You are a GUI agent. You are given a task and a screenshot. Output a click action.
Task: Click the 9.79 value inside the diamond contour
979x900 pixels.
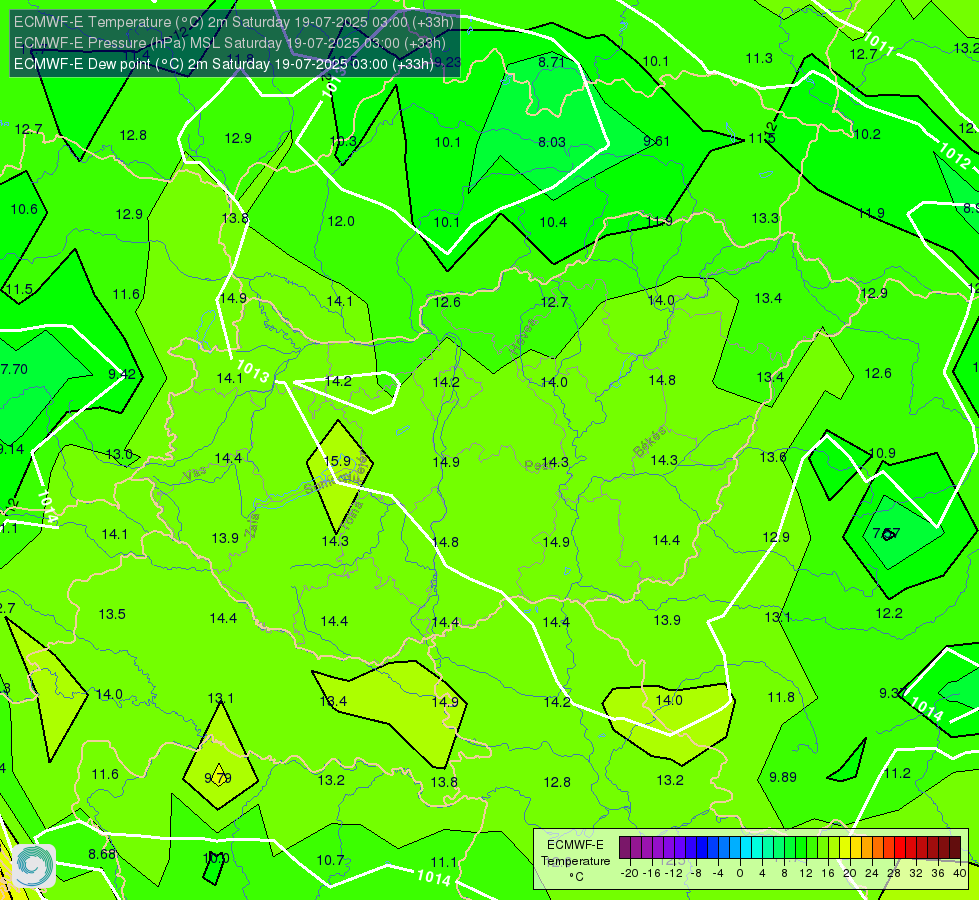point(218,778)
